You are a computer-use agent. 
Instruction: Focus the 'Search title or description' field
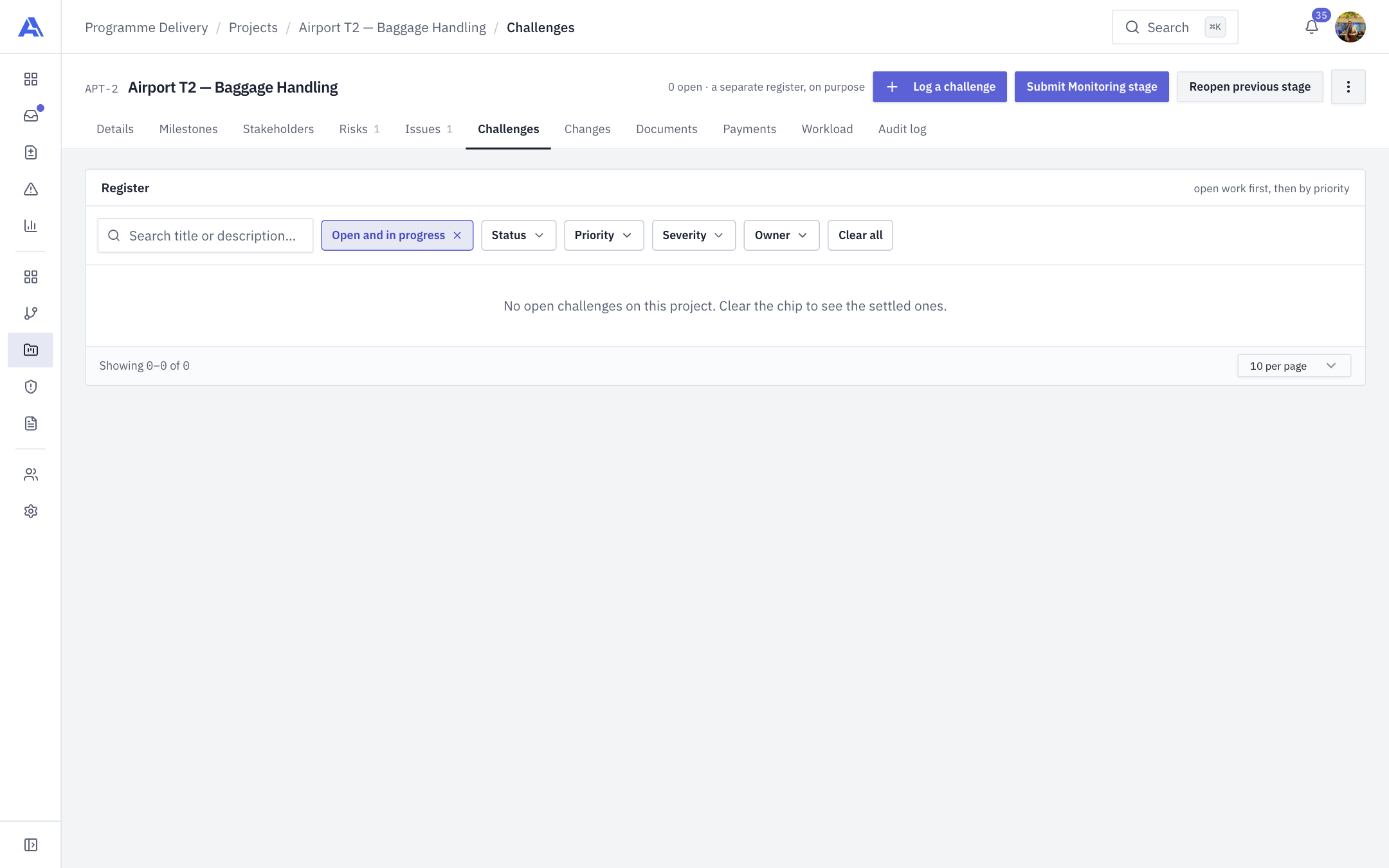click(x=205, y=235)
